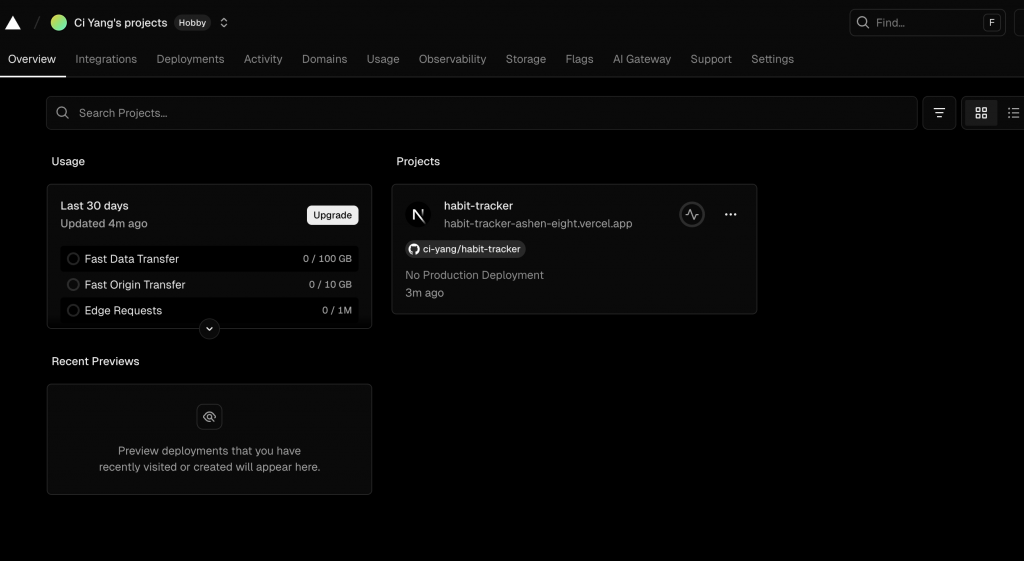Open the Domains tab
Image resolution: width=1024 pixels, height=561 pixels.
325,59
